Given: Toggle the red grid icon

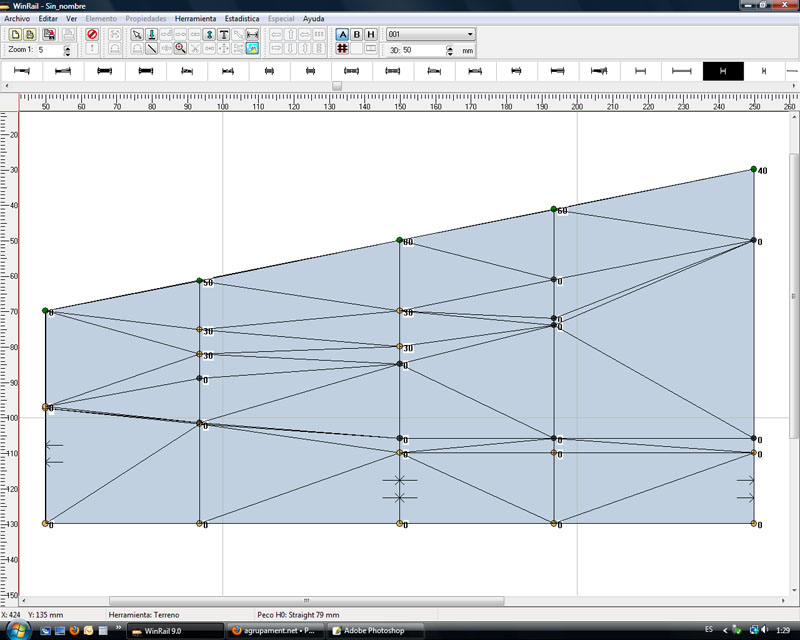Looking at the screenshot, I should pyautogui.click(x=342, y=48).
